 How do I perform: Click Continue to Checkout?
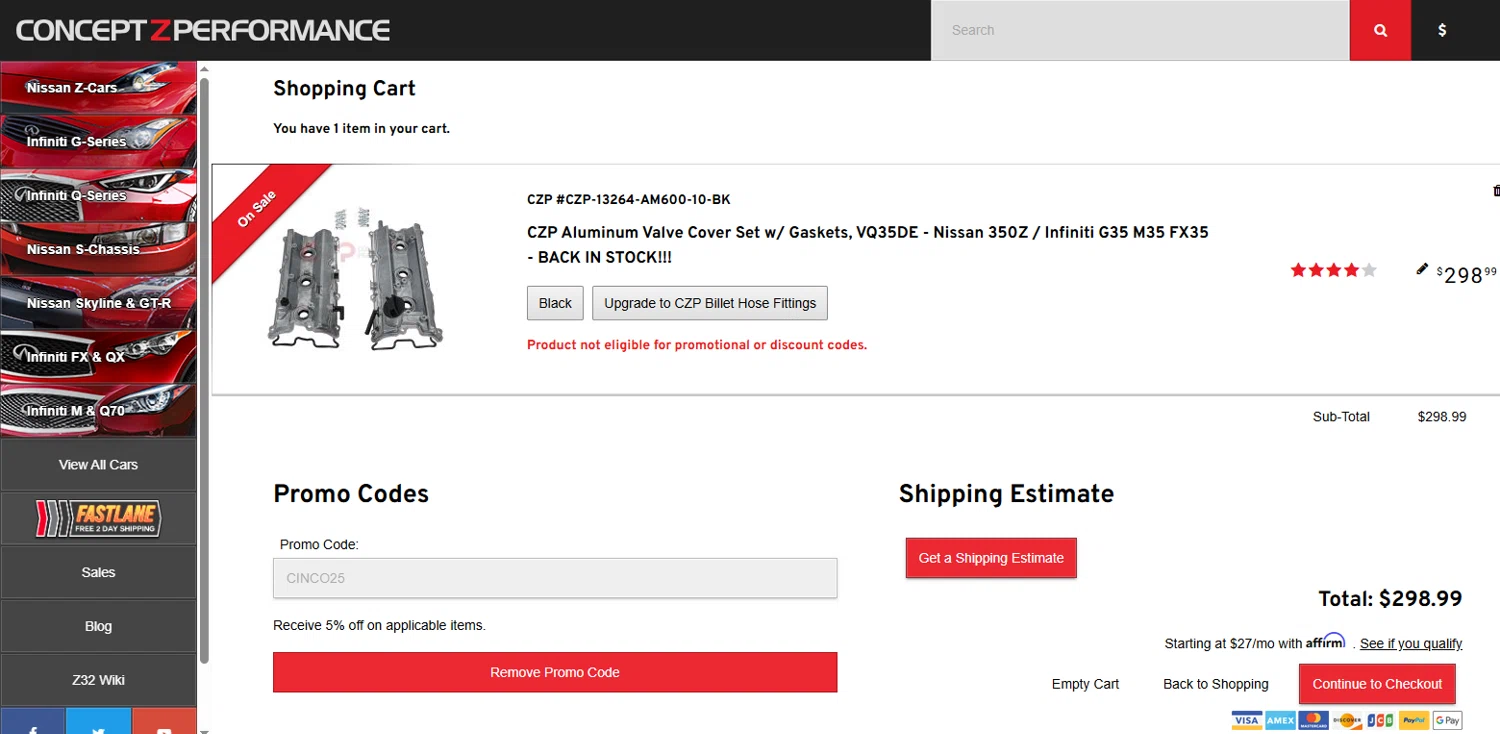click(1377, 684)
